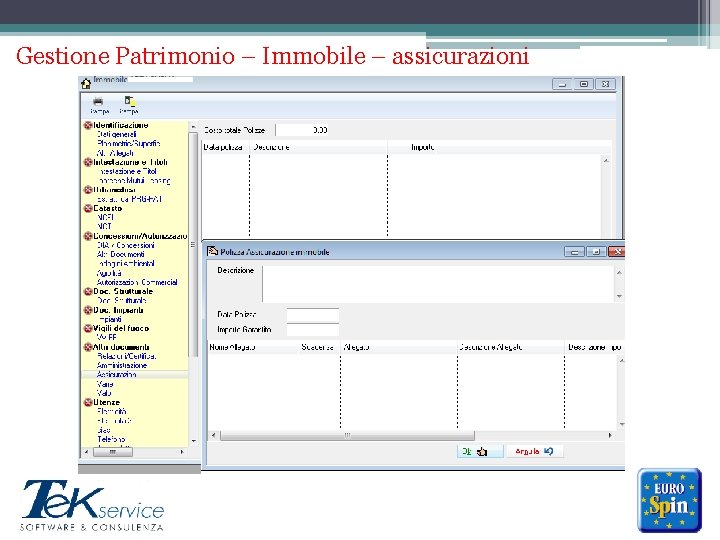Click tree panel horizontal scroll right arrow
This screenshot has width=720, height=540.
coord(182,452)
